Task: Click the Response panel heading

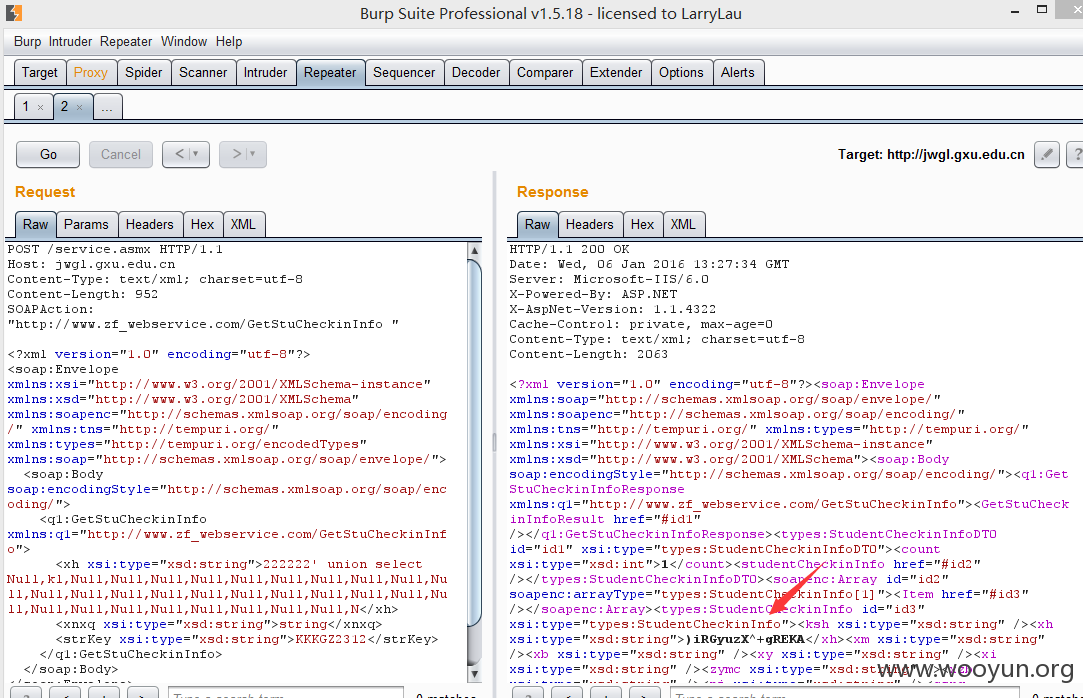Action: click(x=553, y=192)
